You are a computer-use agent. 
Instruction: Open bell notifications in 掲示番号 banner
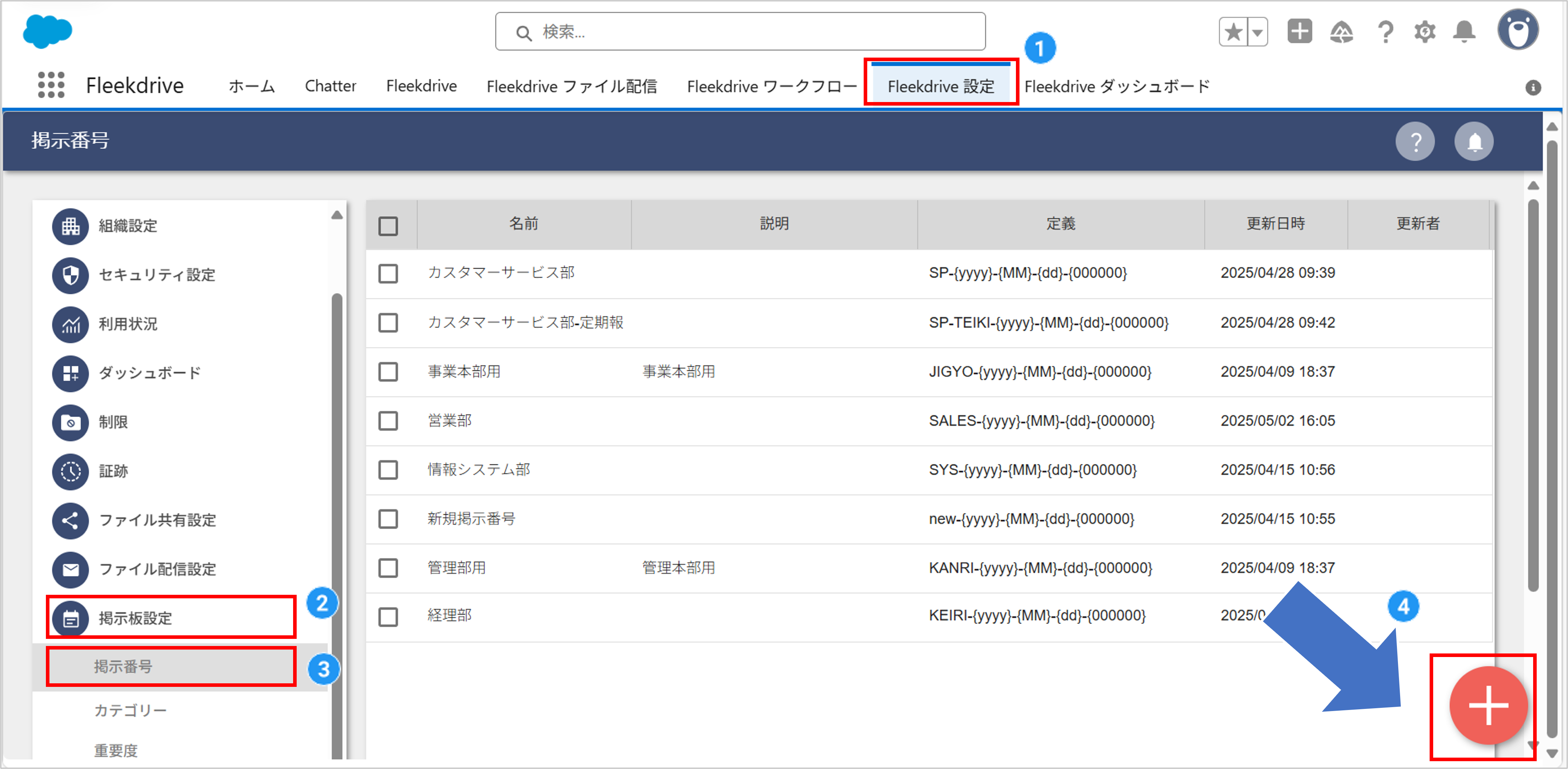pos(1474,142)
